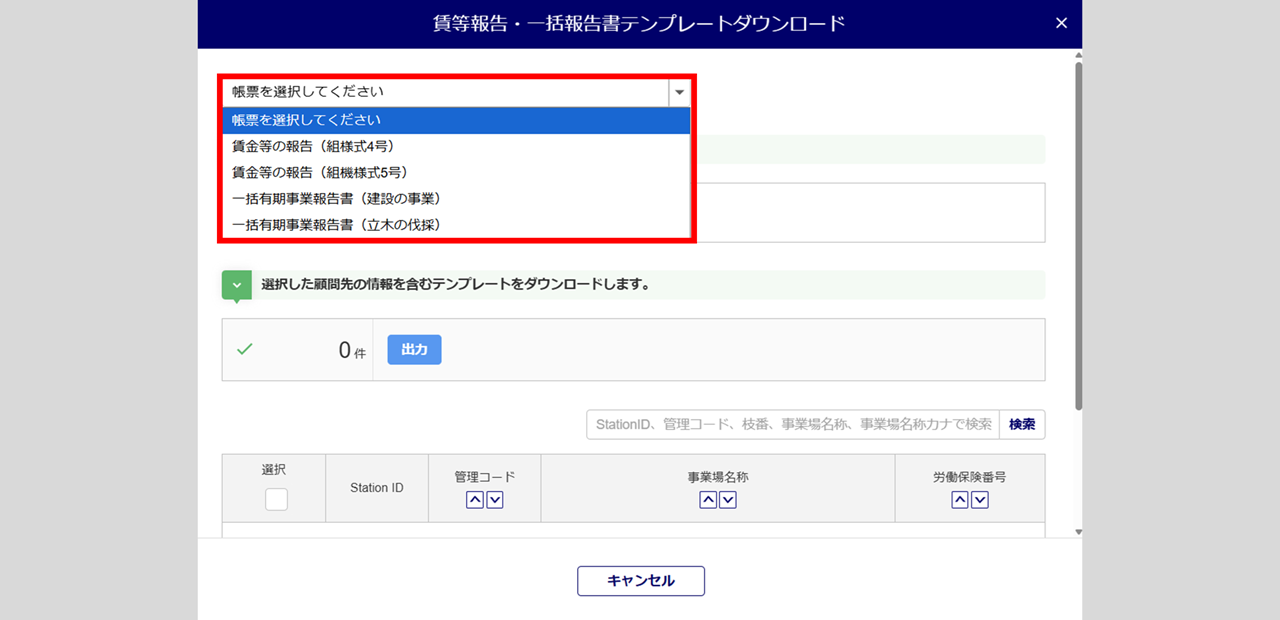The height and width of the screenshot is (620, 1280).
Task: Click the キャンセル button
Action: click(640, 581)
